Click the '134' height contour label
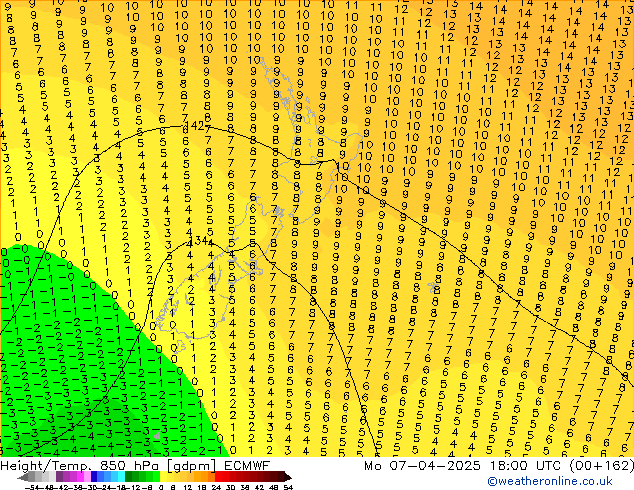 coord(199,241)
